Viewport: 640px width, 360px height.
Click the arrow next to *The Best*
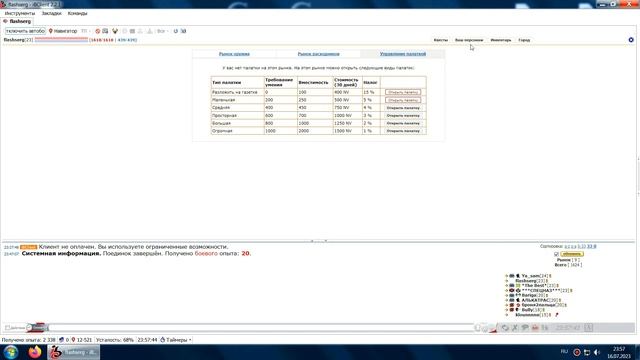[507, 286]
